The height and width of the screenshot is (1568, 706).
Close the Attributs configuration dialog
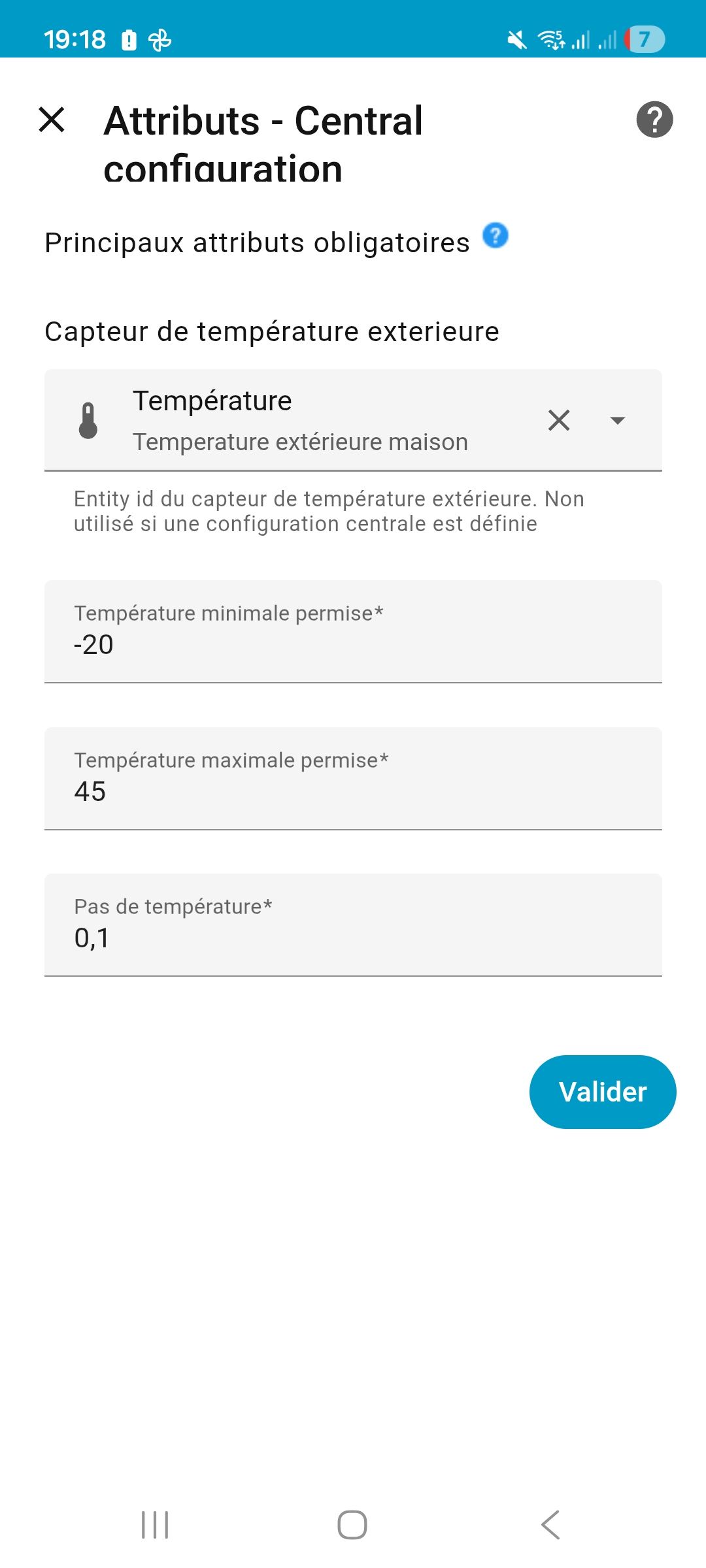[x=52, y=120]
